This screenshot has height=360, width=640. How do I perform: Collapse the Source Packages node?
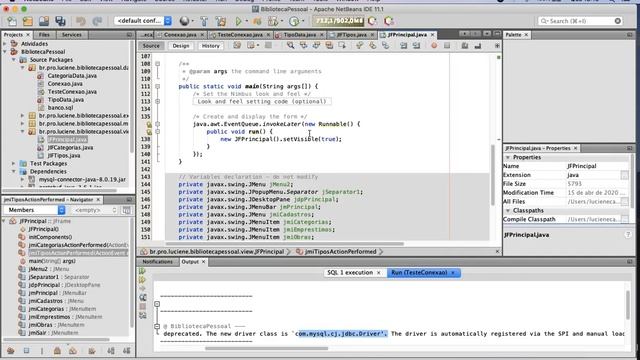(14, 60)
